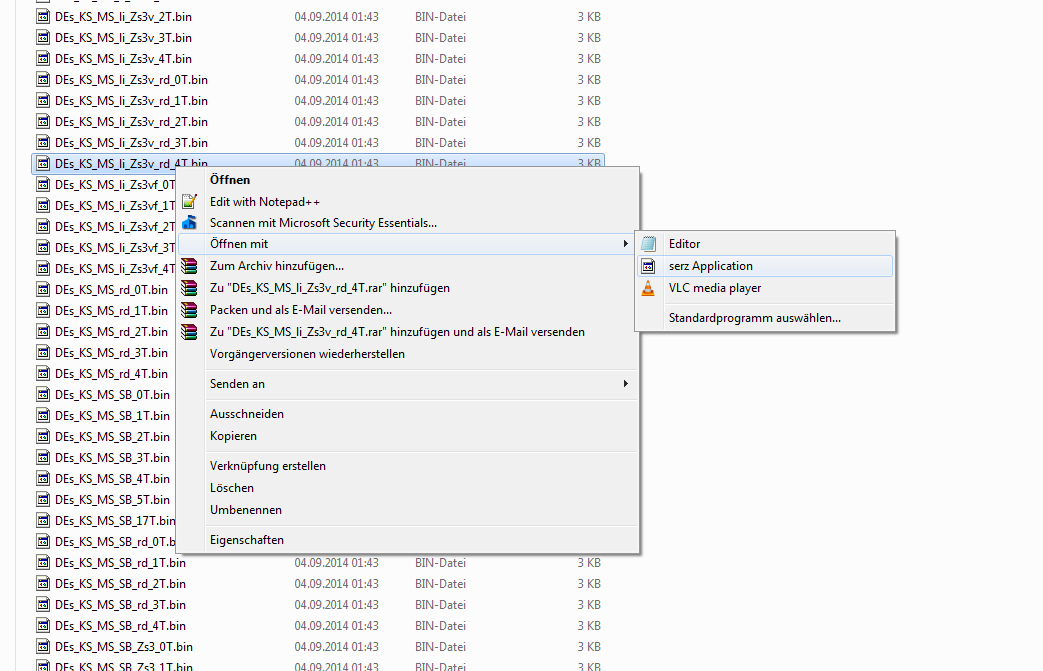
Task: Click 3 KB size of DEs_KS_MS_SB_rd_3T.bin
Action: (589, 604)
